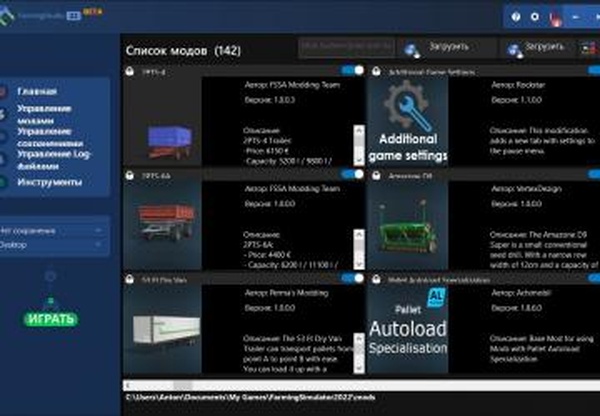Open the Desktop dropdown in sidebar
The height and width of the screenshot is (416, 600).
(53, 243)
